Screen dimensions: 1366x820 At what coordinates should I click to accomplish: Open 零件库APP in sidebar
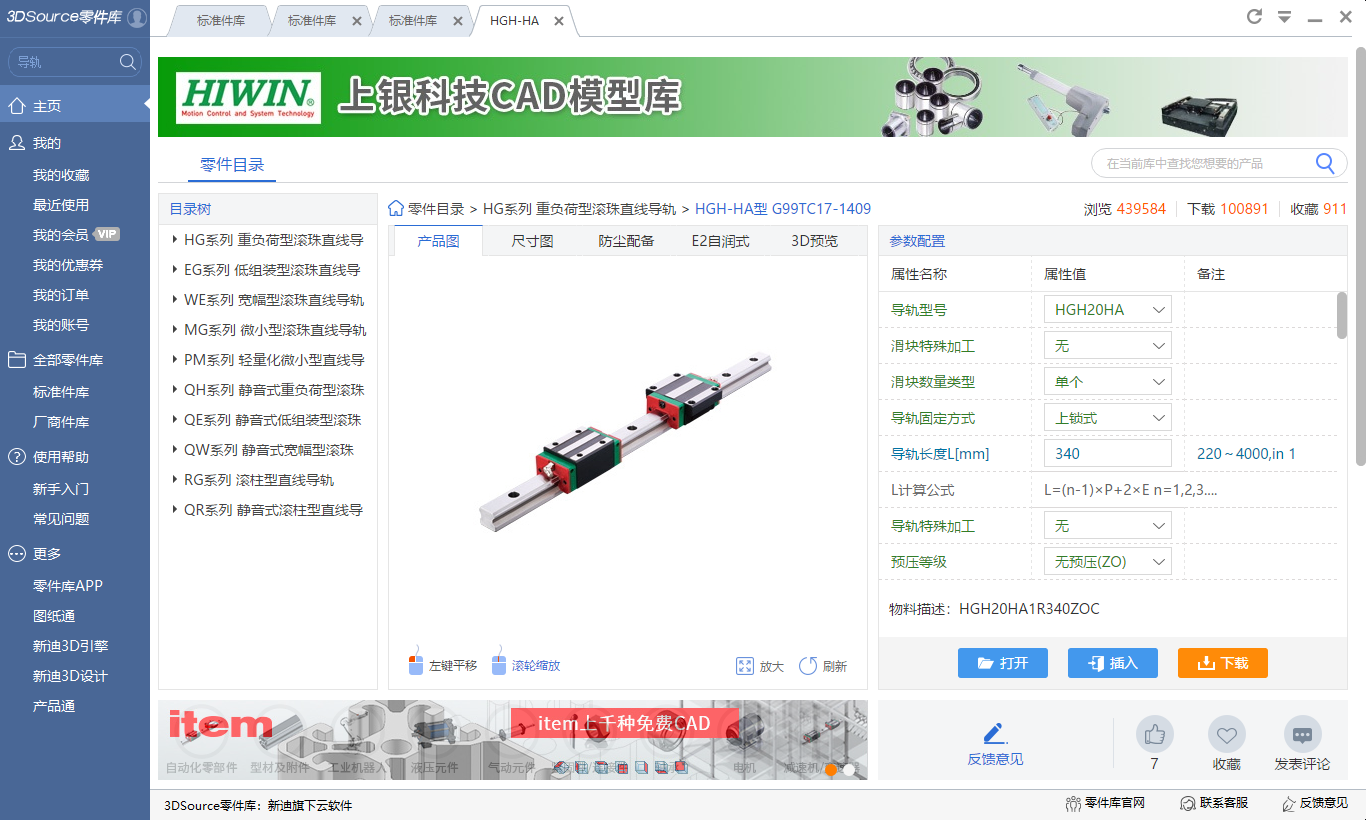[x=68, y=586]
